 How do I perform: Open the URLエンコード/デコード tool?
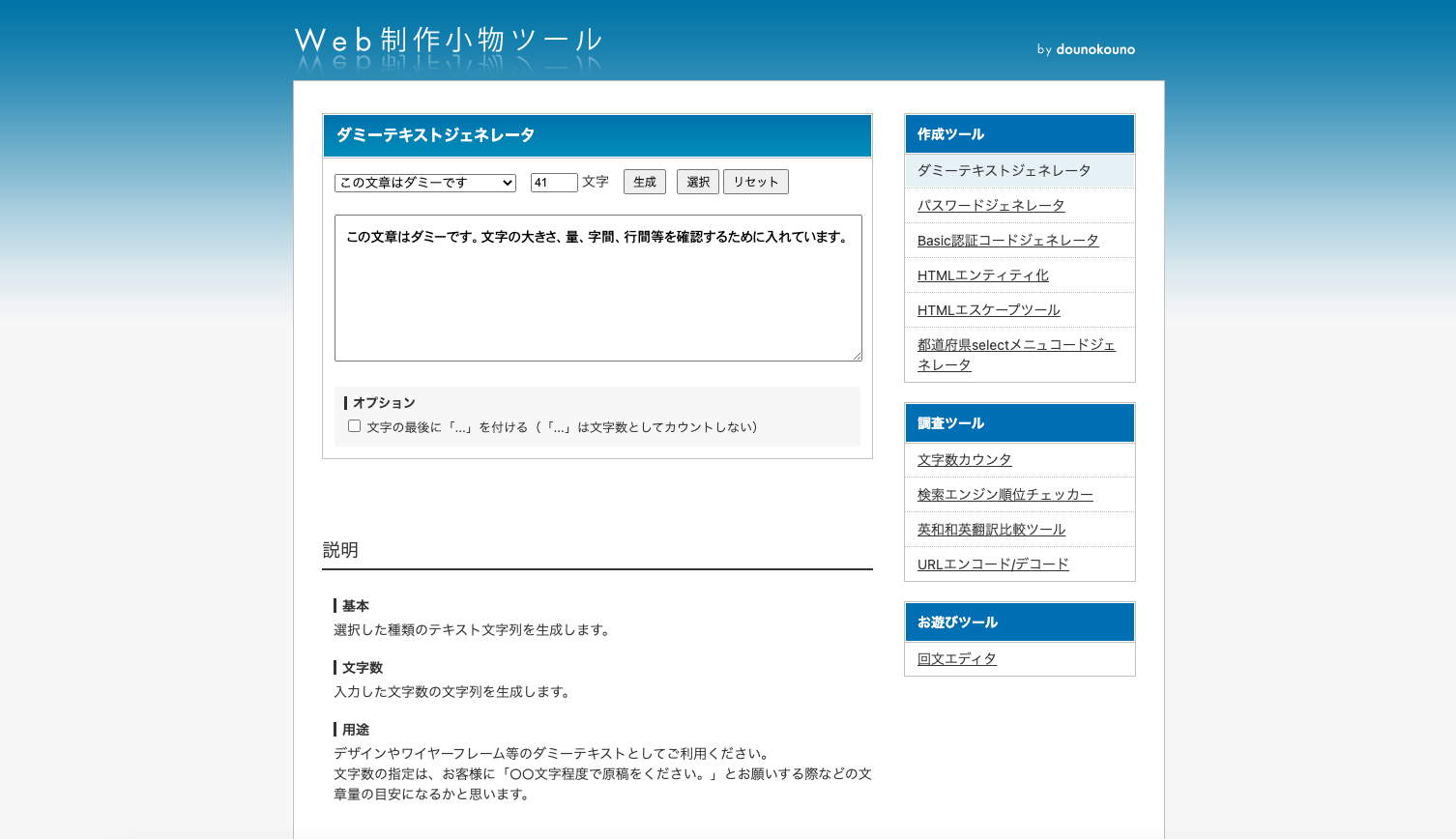[993, 564]
